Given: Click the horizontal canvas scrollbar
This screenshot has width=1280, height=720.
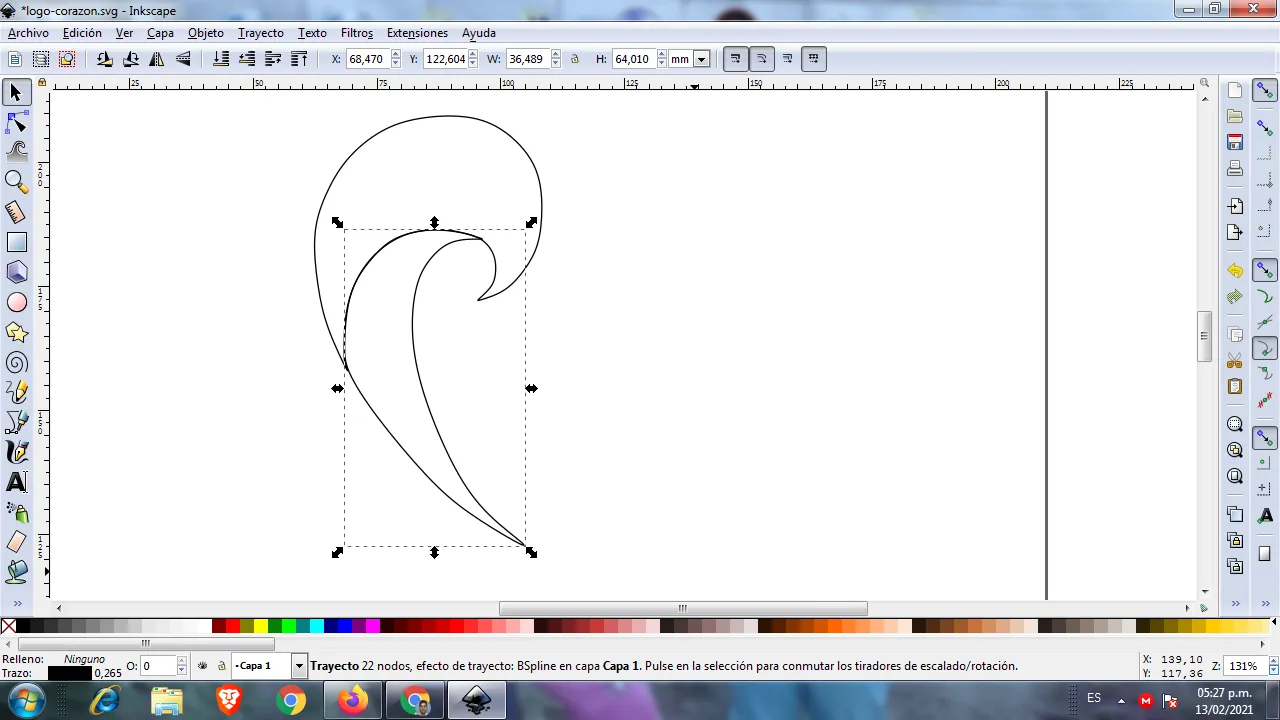Looking at the screenshot, I should [x=683, y=608].
